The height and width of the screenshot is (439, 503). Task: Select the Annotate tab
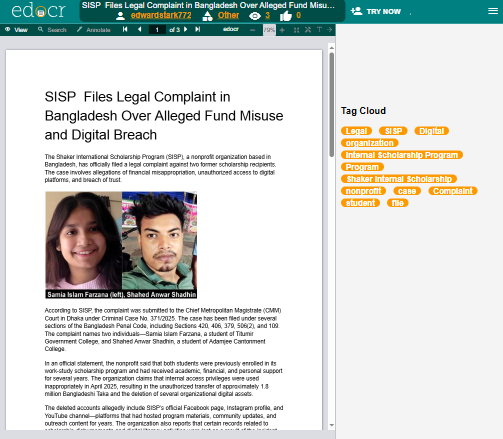coord(94,30)
